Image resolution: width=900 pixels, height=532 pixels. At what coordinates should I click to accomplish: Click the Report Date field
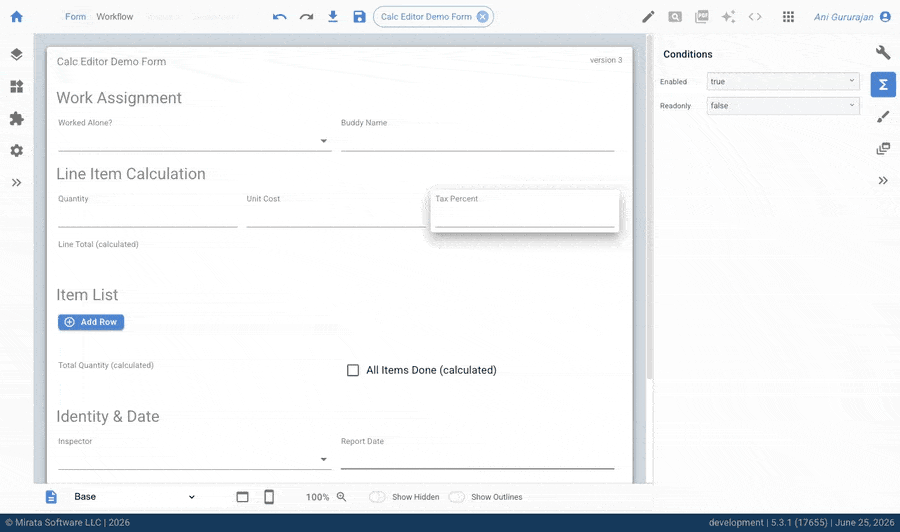(x=478, y=459)
